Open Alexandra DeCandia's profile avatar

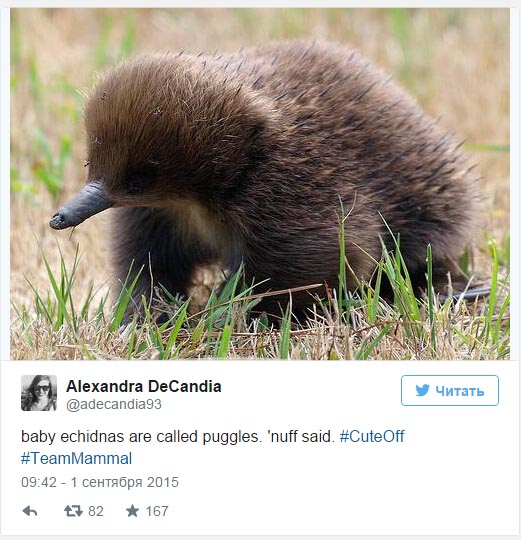click(x=39, y=393)
